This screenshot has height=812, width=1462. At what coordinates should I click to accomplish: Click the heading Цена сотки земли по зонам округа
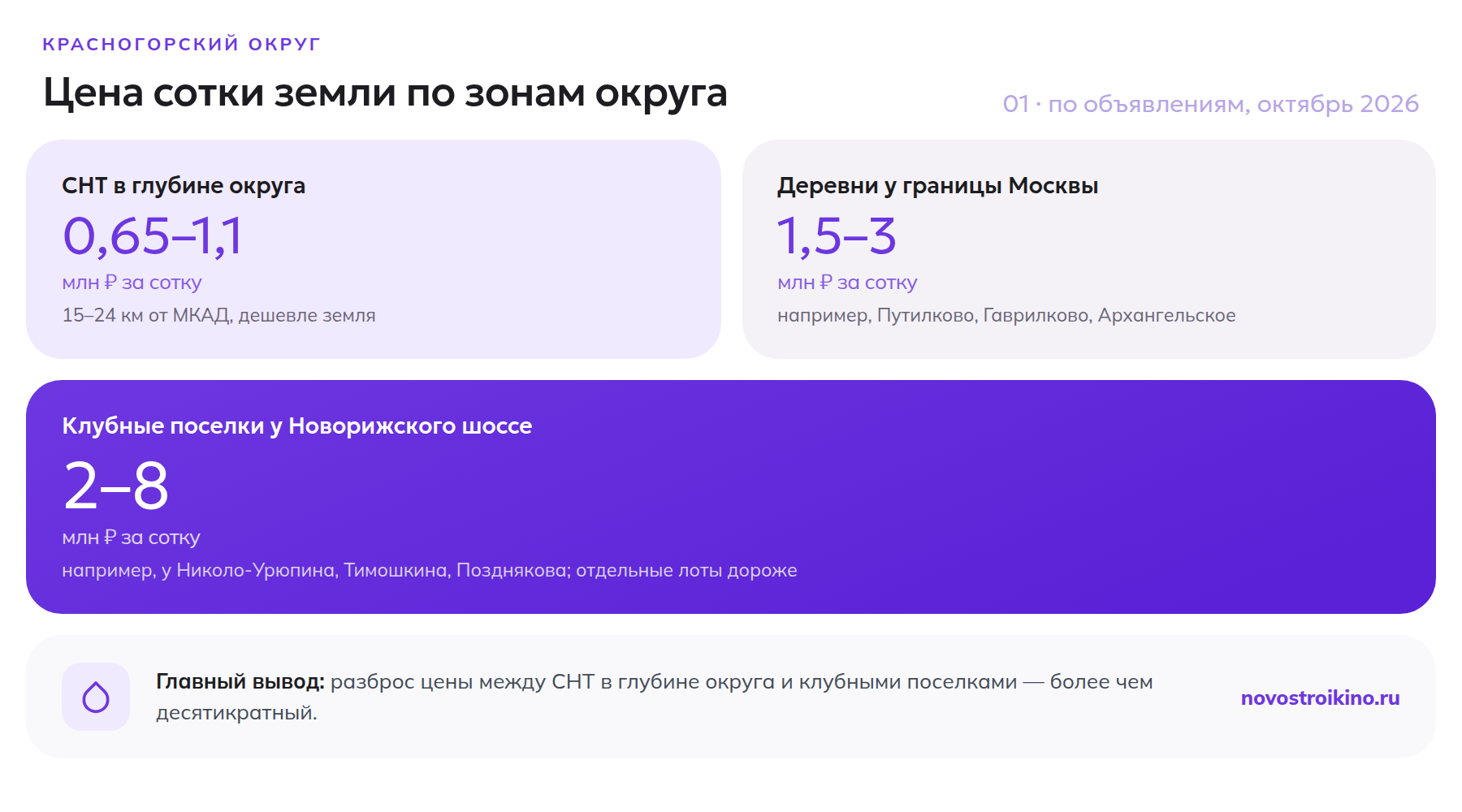point(385,93)
